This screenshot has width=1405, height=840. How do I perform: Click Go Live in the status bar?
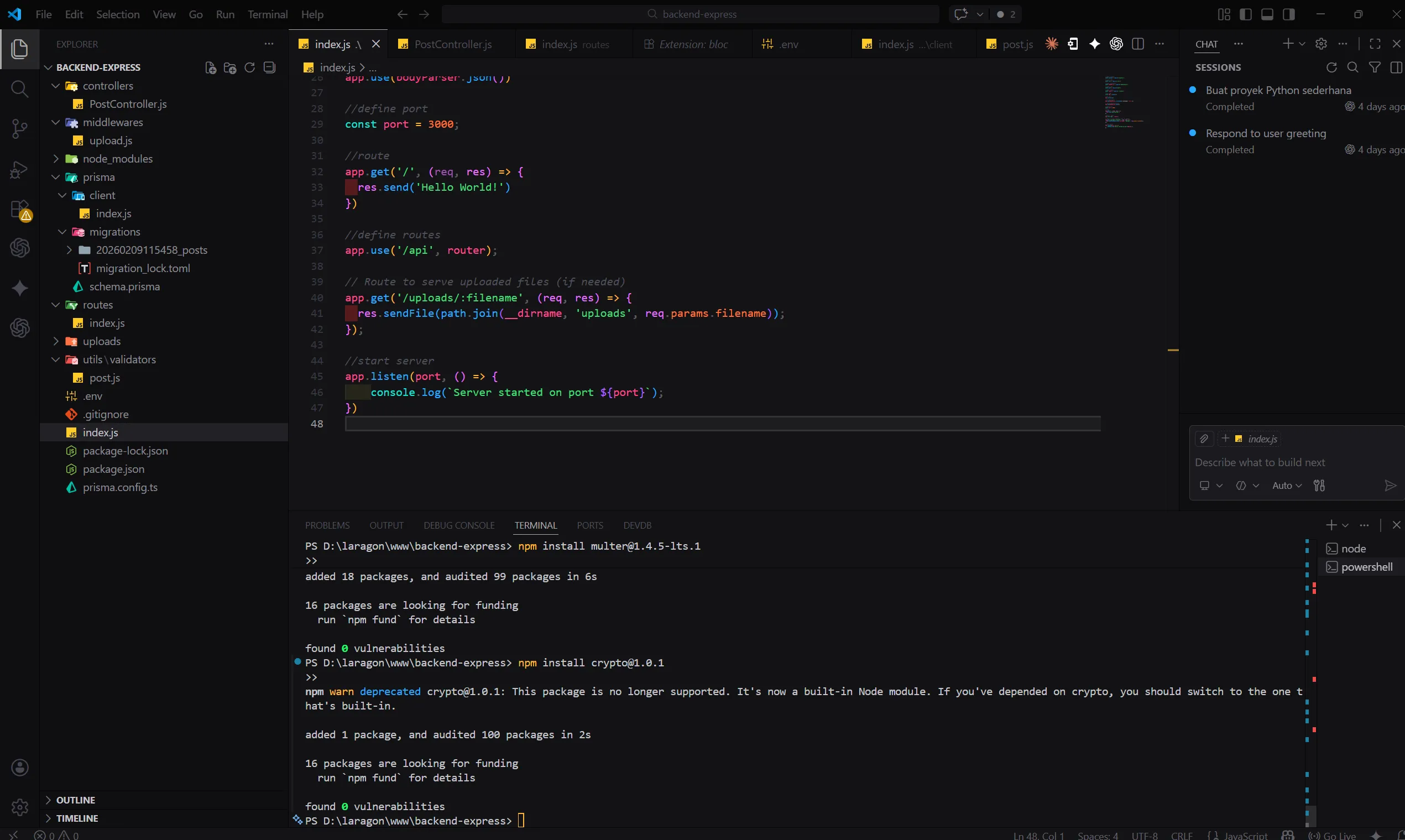click(x=1333, y=836)
